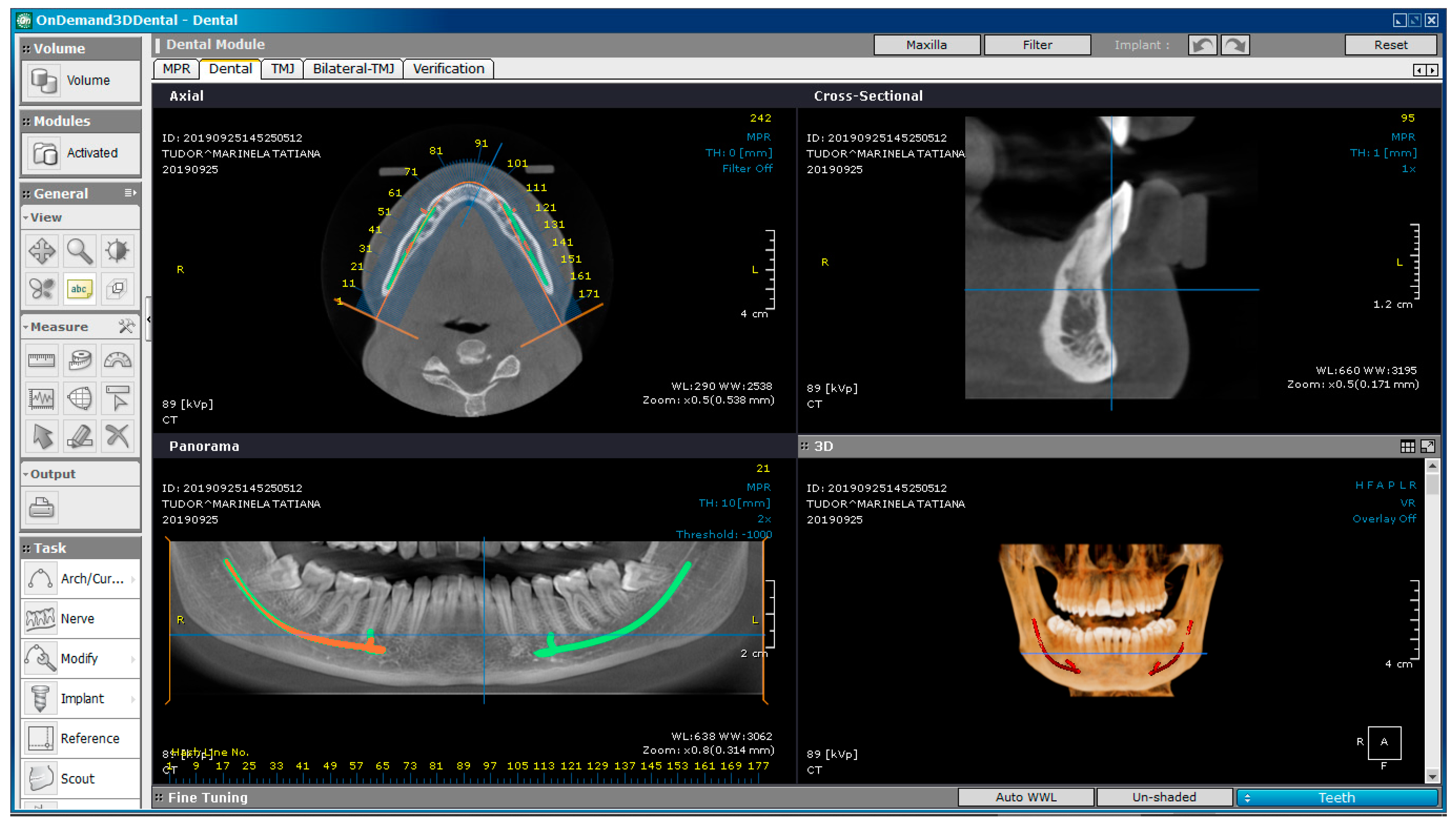This screenshot has width=1456, height=823.
Task: Click the tab strip scroll arrows
Action: click(1426, 70)
